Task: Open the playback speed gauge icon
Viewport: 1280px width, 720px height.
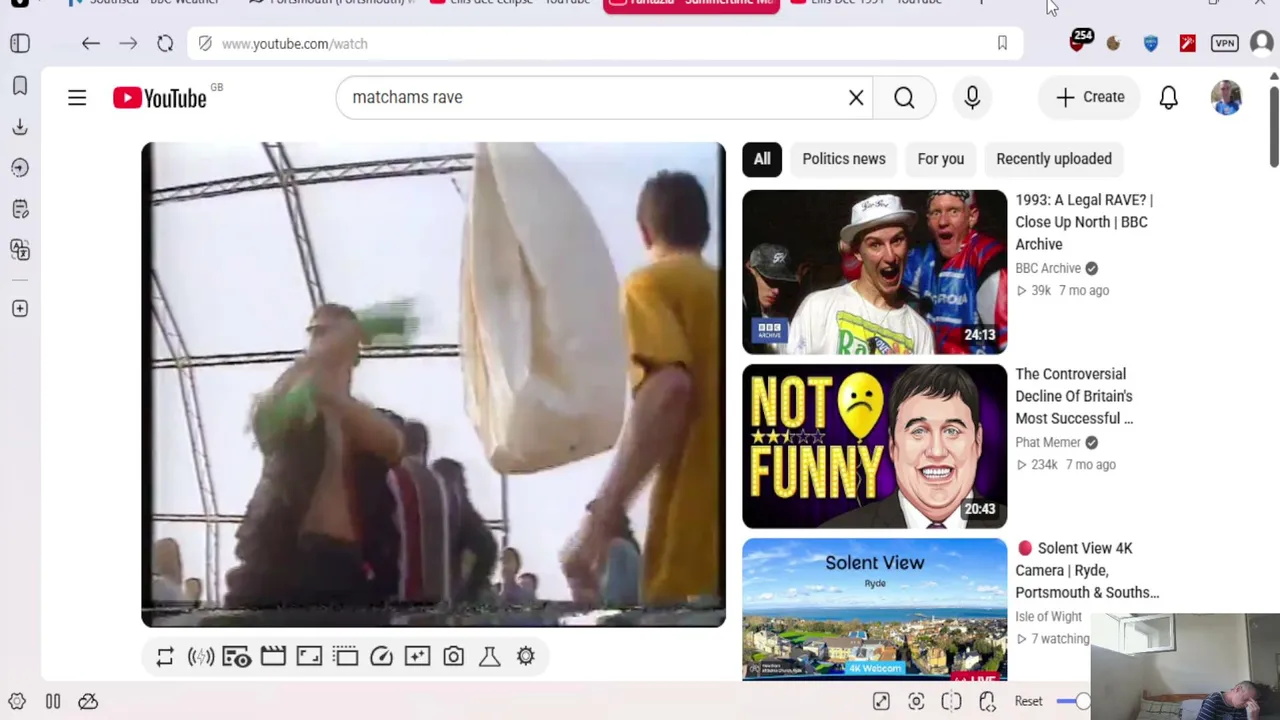Action: coord(381,656)
